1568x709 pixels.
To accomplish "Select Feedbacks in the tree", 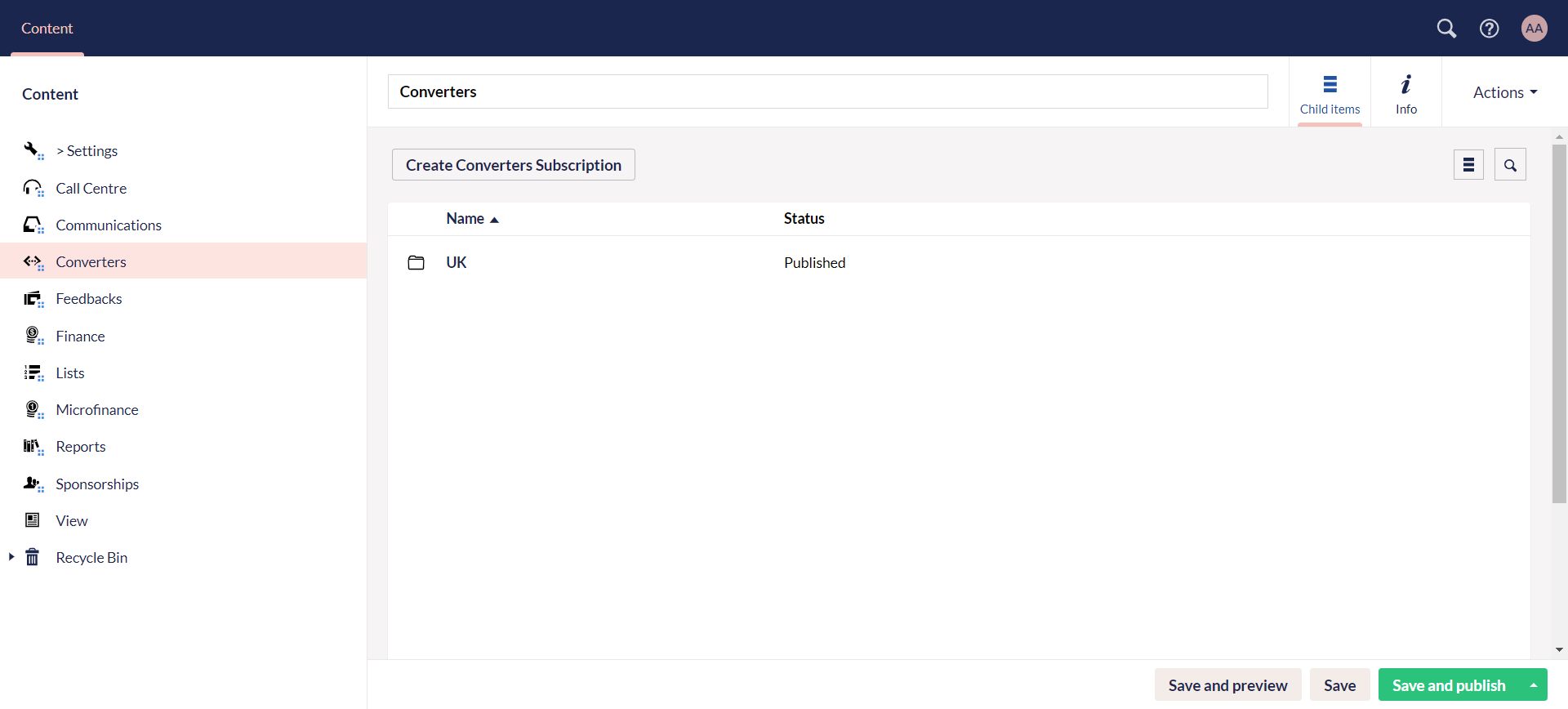I will point(89,299).
